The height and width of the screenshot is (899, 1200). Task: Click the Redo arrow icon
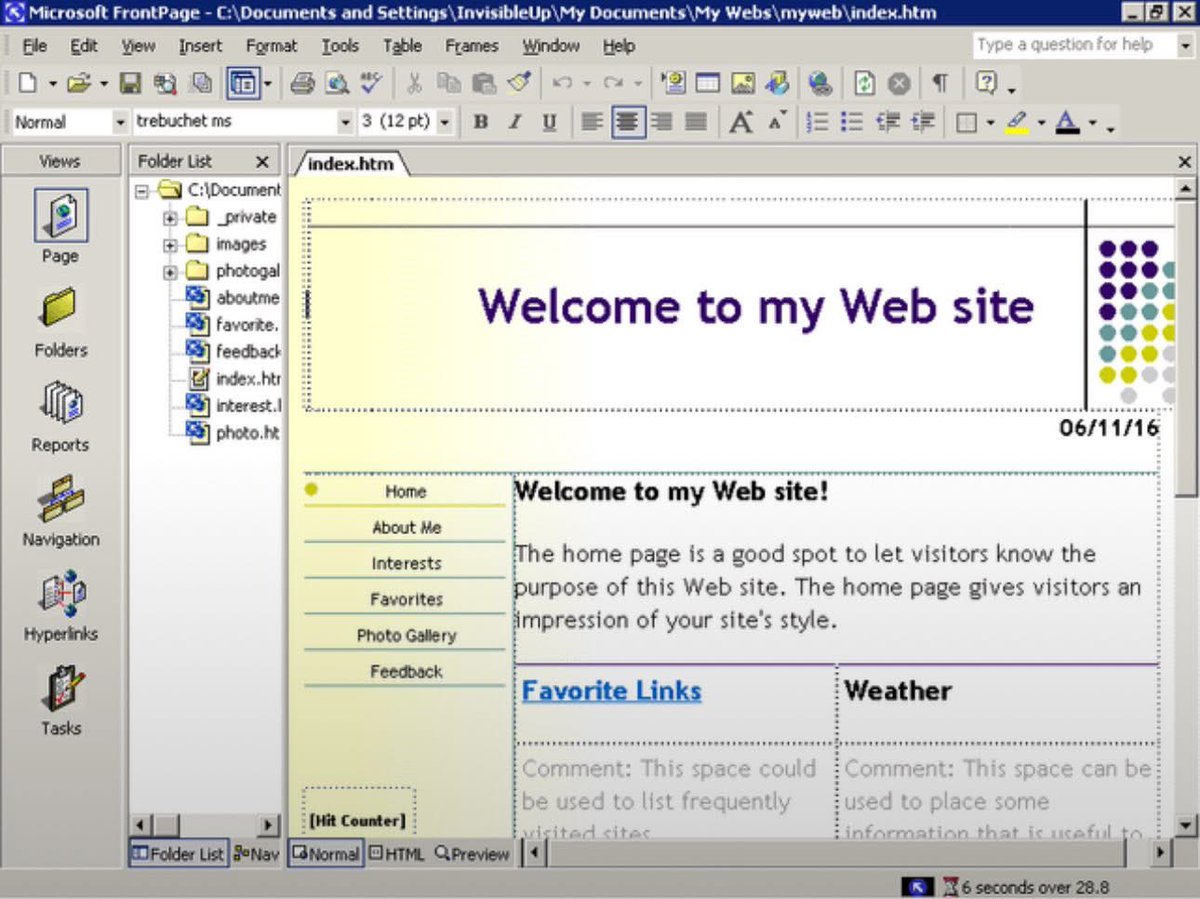point(613,84)
